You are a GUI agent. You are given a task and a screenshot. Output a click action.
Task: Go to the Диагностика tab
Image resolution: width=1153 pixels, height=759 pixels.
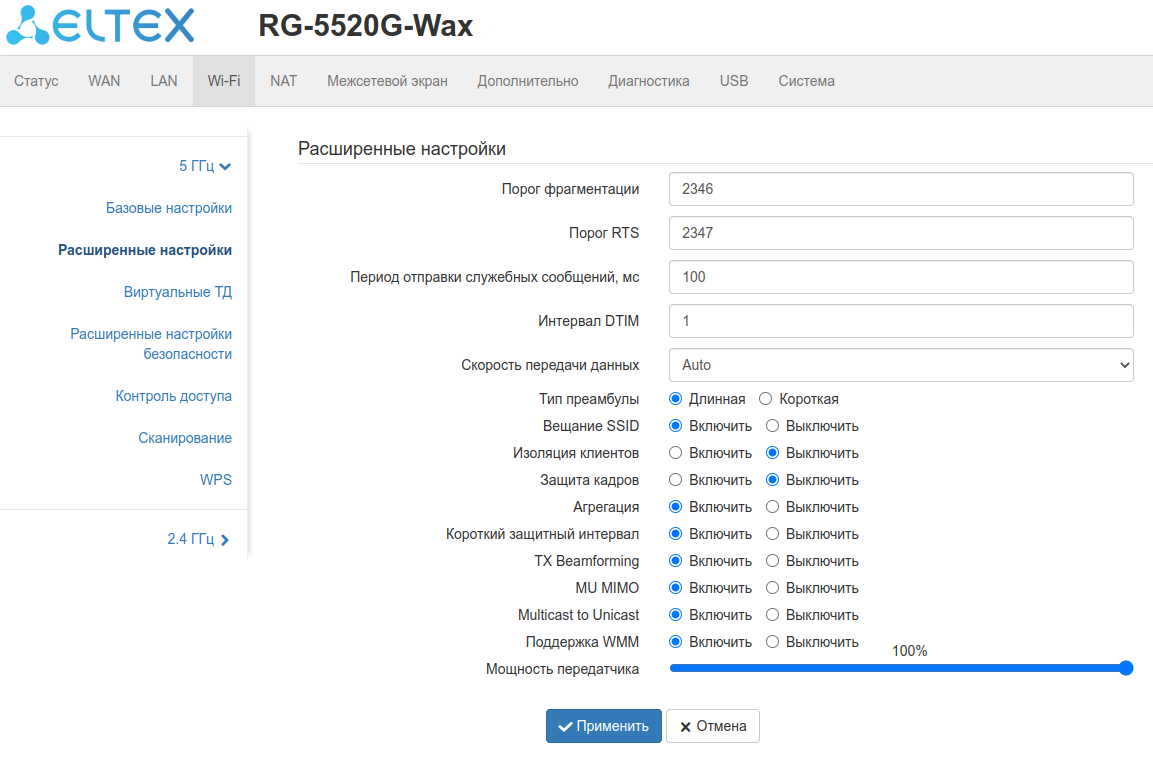(x=648, y=81)
